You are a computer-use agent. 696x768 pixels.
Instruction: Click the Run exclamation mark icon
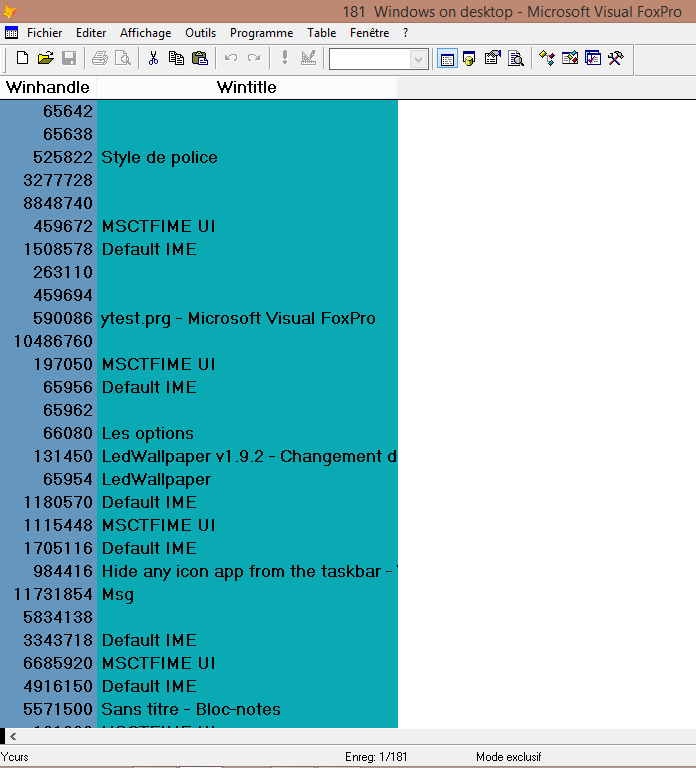285,57
